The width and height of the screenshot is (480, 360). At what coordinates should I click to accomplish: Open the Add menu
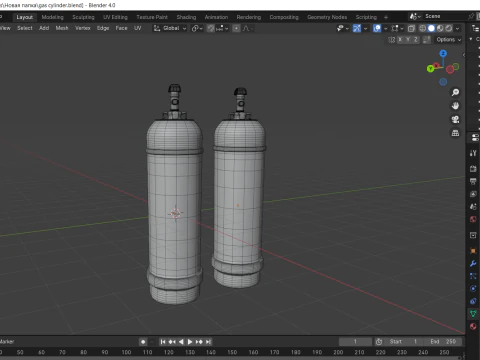click(x=44, y=28)
